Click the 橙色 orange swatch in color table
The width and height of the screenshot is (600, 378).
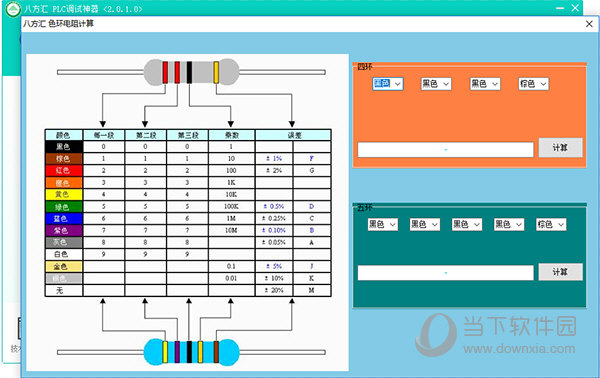[x=64, y=182]
